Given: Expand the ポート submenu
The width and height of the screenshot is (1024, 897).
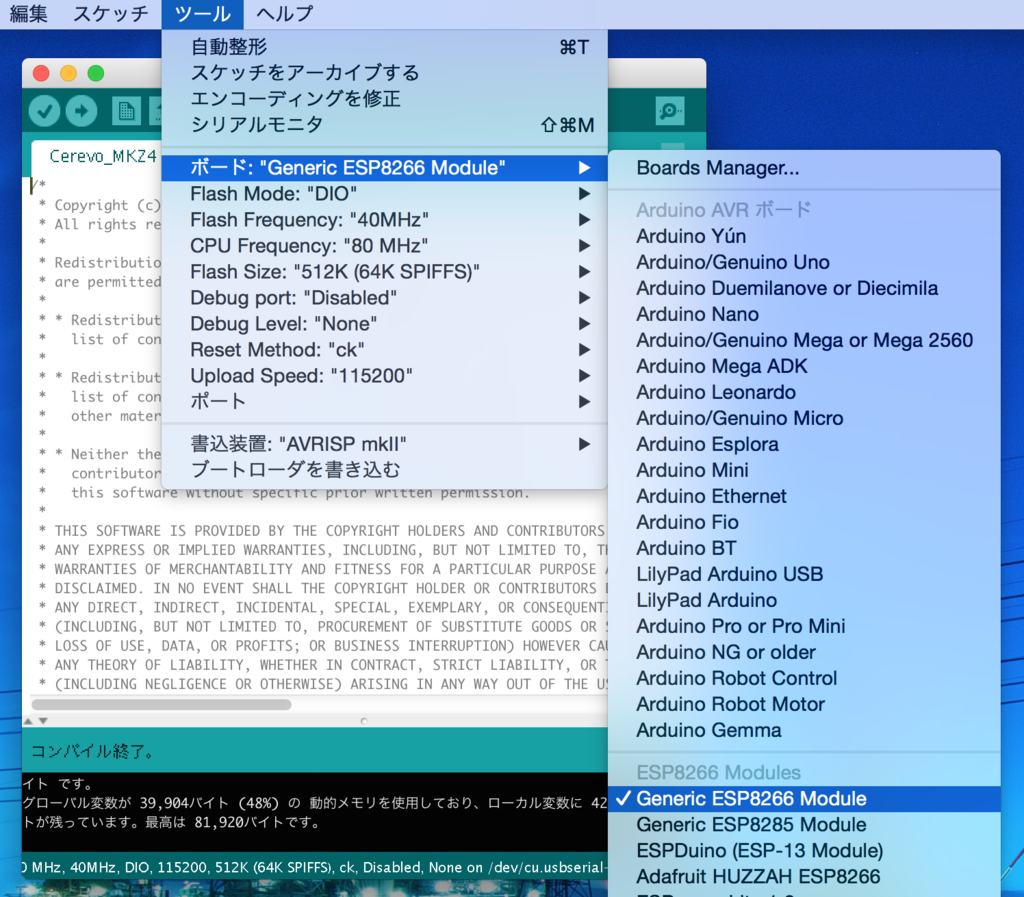Looking at the screenshot, I should (x=385, y=401).
